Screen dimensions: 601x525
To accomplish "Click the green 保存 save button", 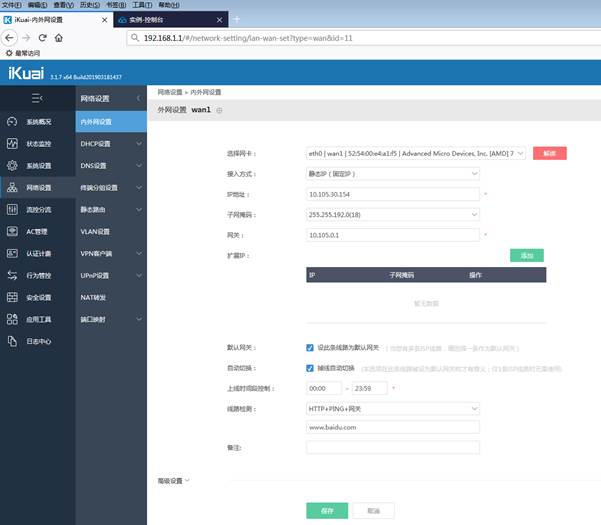I will click(327, 510).
